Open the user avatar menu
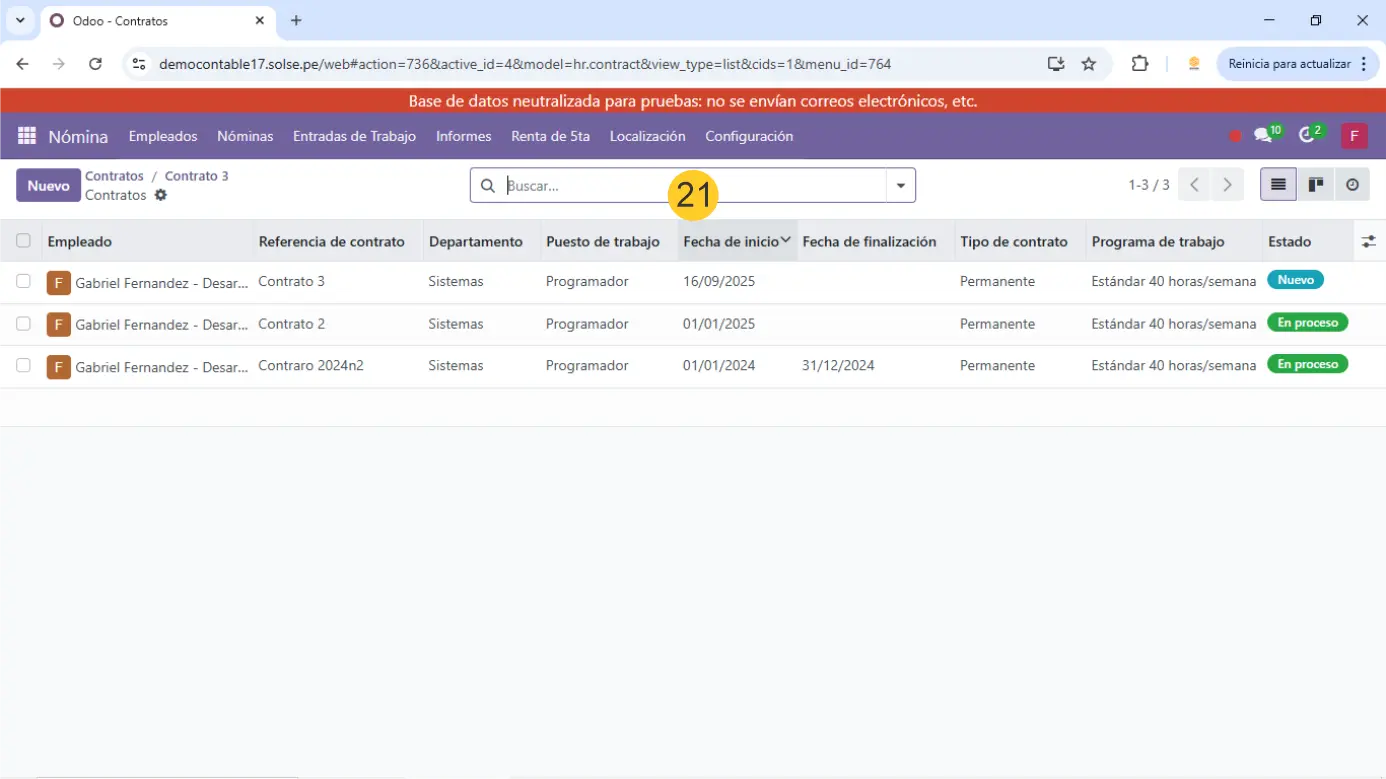This screenshot has width=1386, height=779. click(x=1353, y=136)
